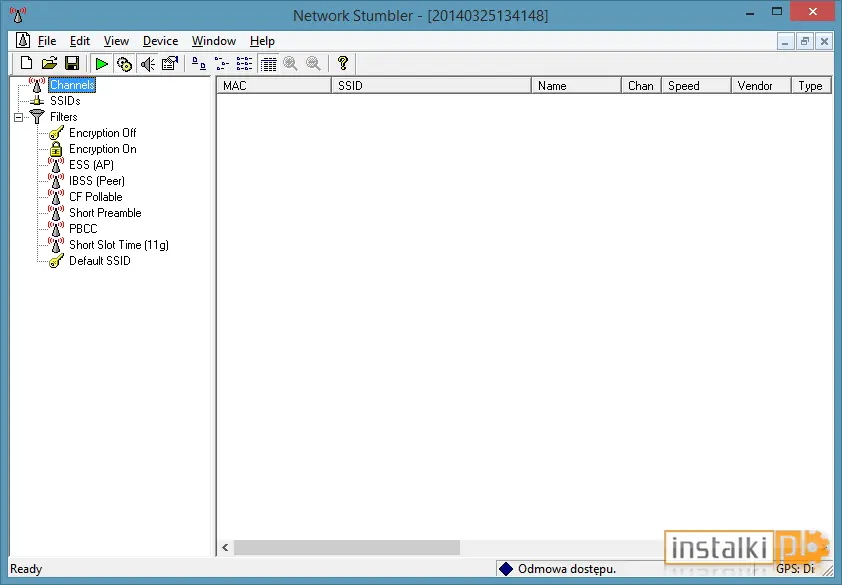Sort by the Name column header
The height and width of the screenshot is (585, 842).
click(576, 86)
